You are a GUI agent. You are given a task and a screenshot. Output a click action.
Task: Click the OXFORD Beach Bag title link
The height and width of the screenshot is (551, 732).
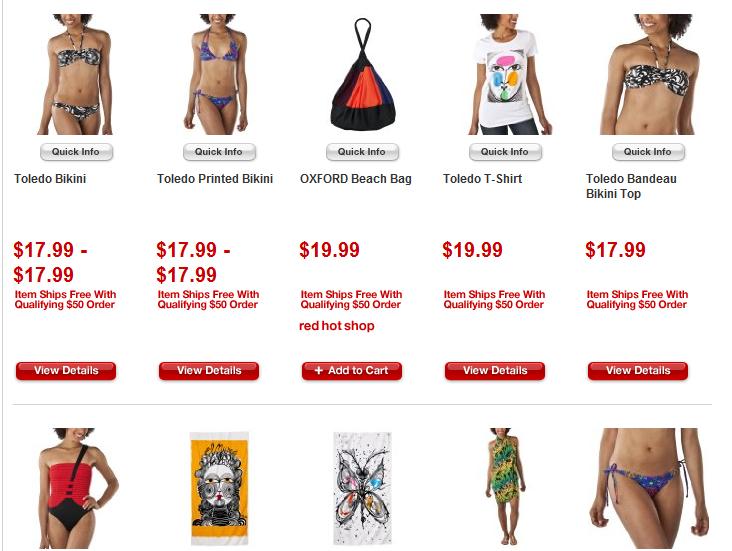coord(356,179)
